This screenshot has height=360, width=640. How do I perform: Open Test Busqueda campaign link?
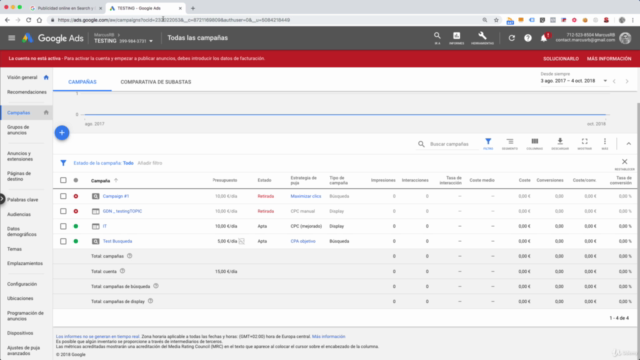pos(118,241)
